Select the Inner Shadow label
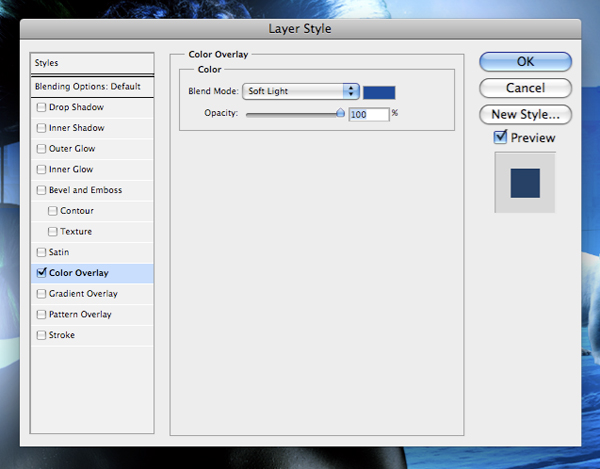The height and width of the screenshot is (469, 600). pos(77,128)
